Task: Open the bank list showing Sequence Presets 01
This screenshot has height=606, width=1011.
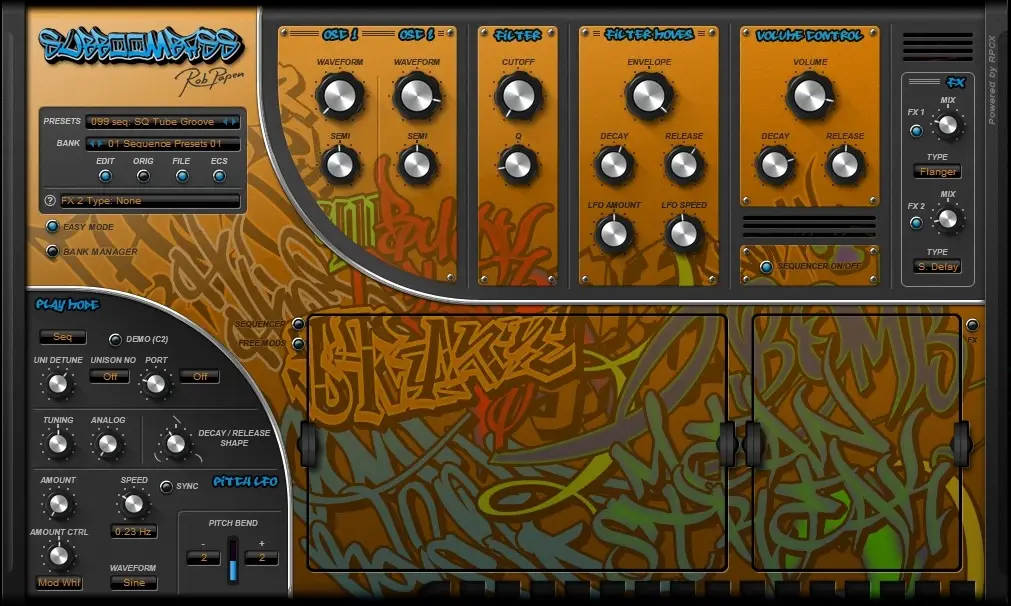Action: click(x=162, y=143)
